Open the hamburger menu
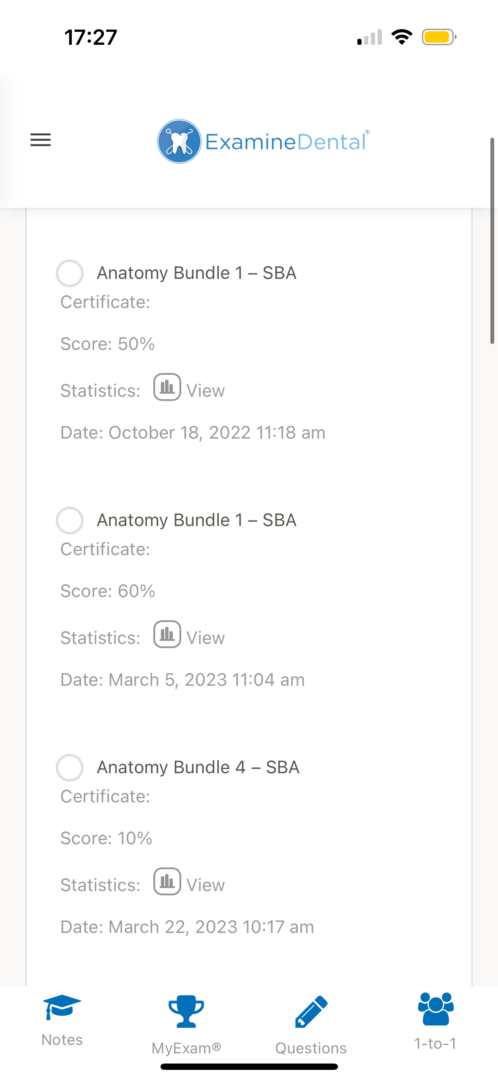 point(41,141)
